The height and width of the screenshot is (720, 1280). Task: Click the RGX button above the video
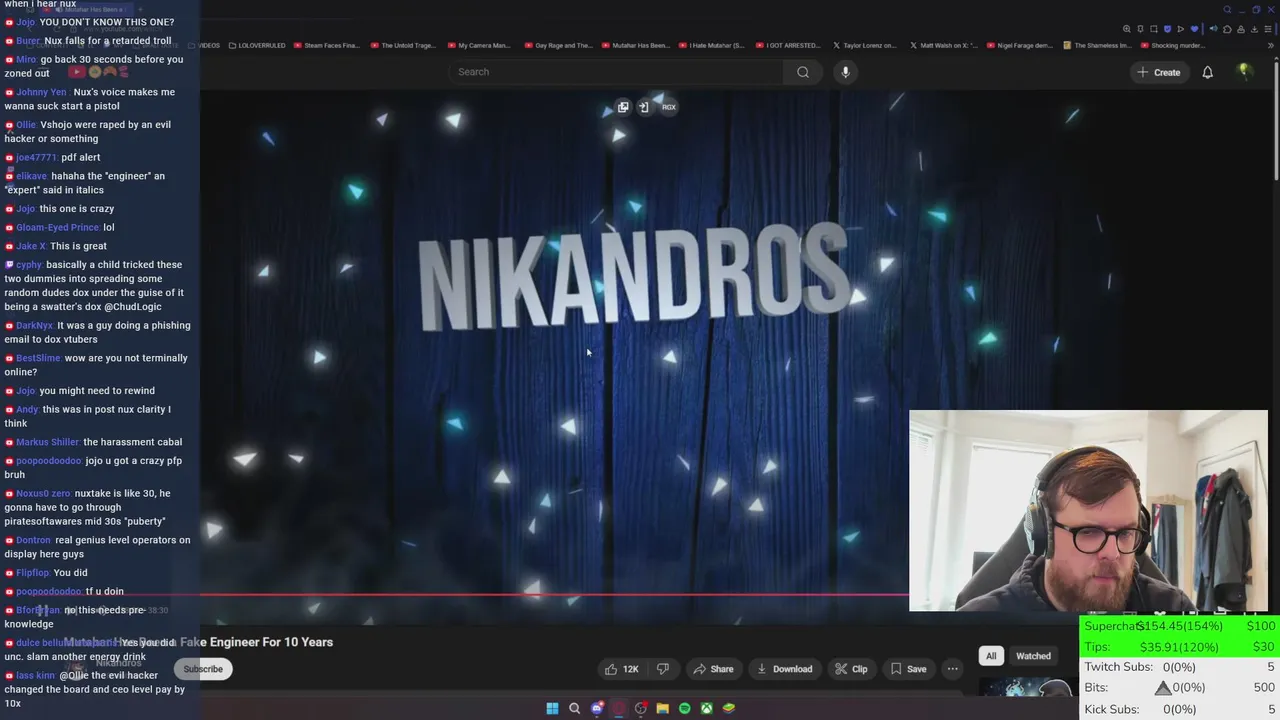(669, 107)
